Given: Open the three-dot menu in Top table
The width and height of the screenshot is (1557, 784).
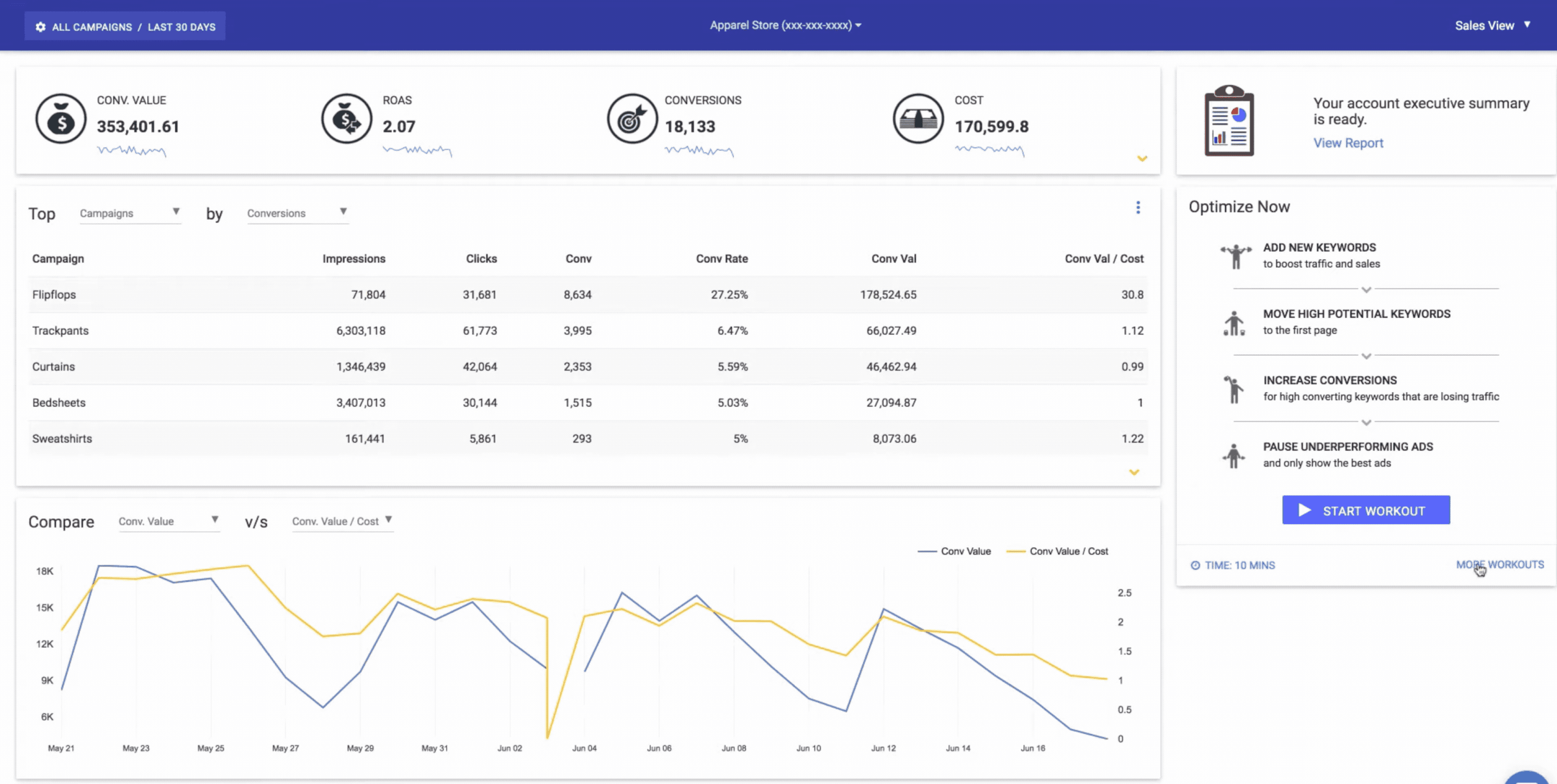Looking at the screenshot, I should click(1138, 208).
